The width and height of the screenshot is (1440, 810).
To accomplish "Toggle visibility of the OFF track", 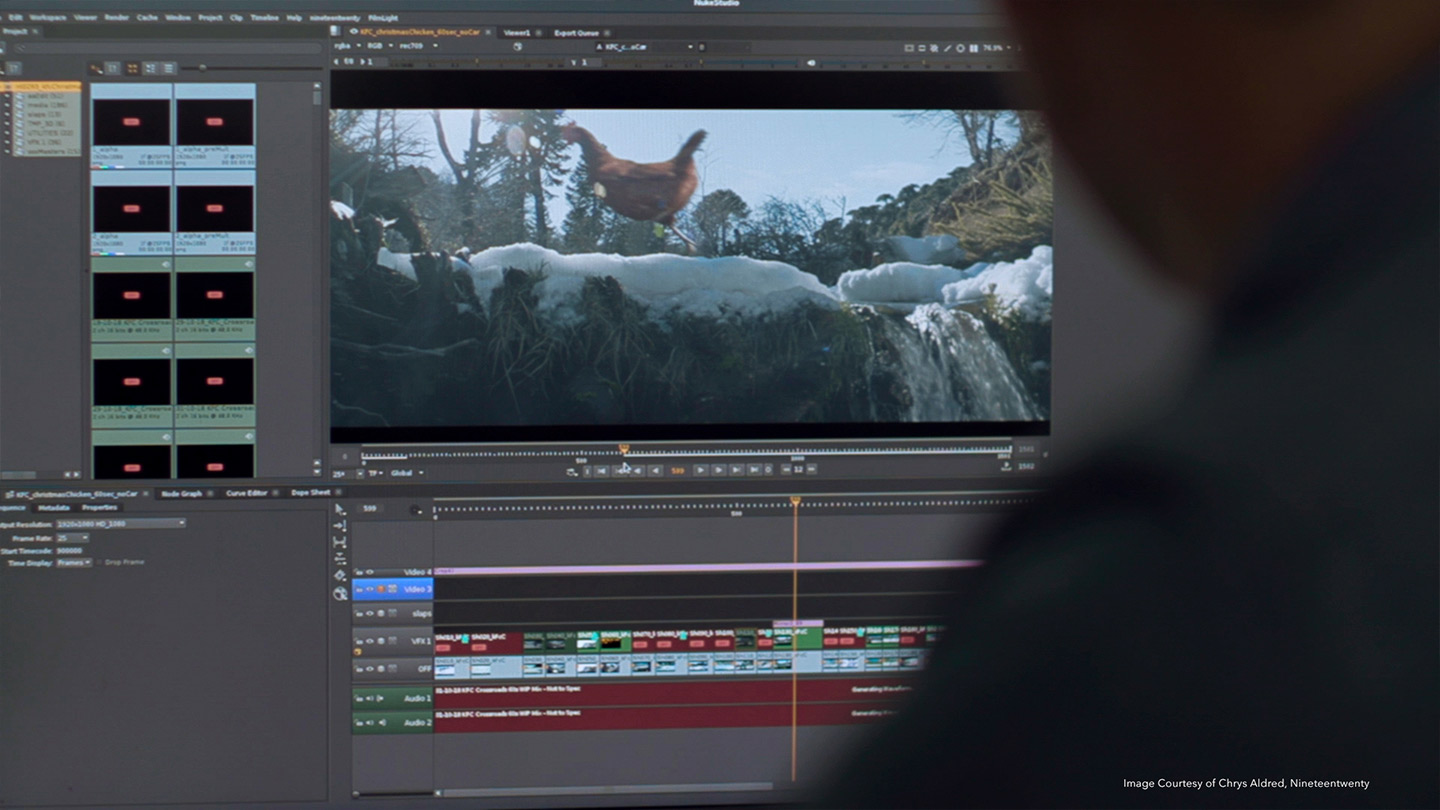I will (370, 668).
